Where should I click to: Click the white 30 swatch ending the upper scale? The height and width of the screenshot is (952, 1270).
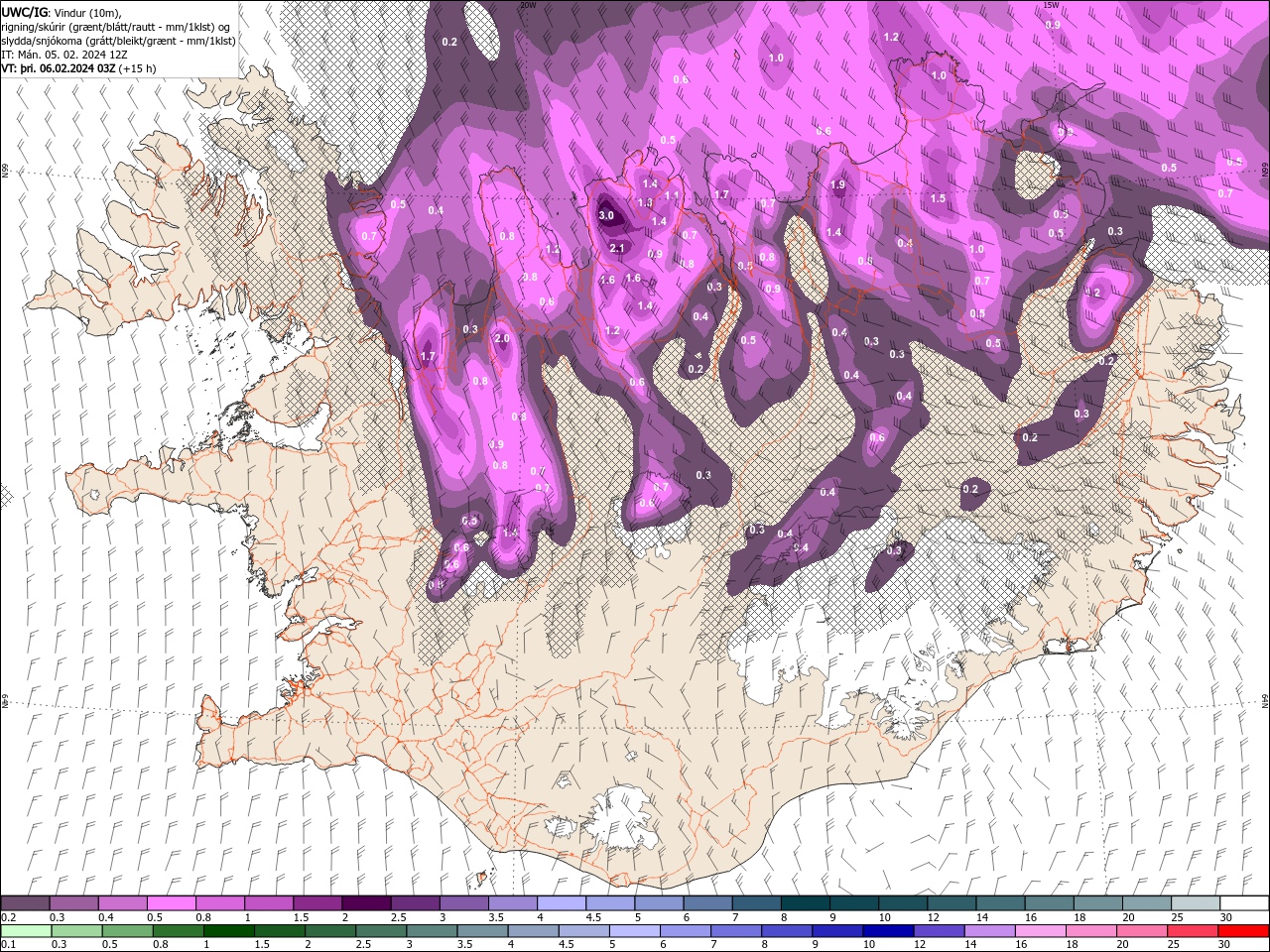1245,903
